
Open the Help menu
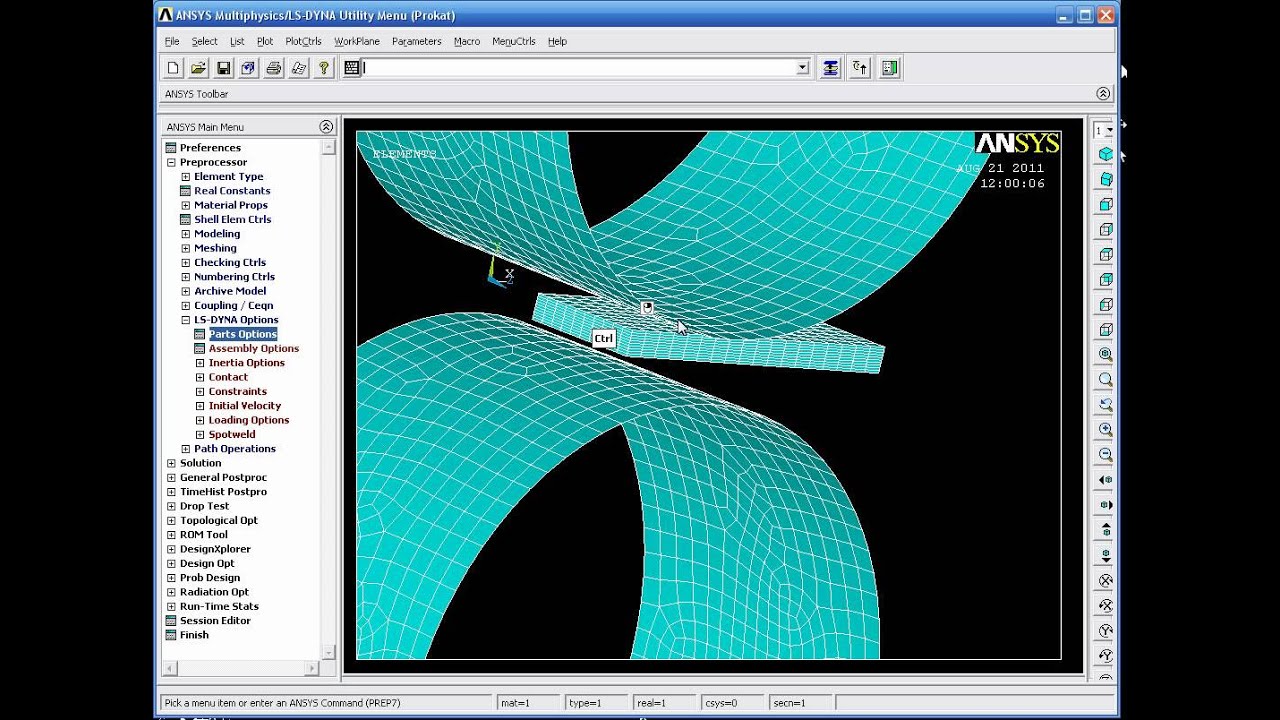(x=557, y=41)
